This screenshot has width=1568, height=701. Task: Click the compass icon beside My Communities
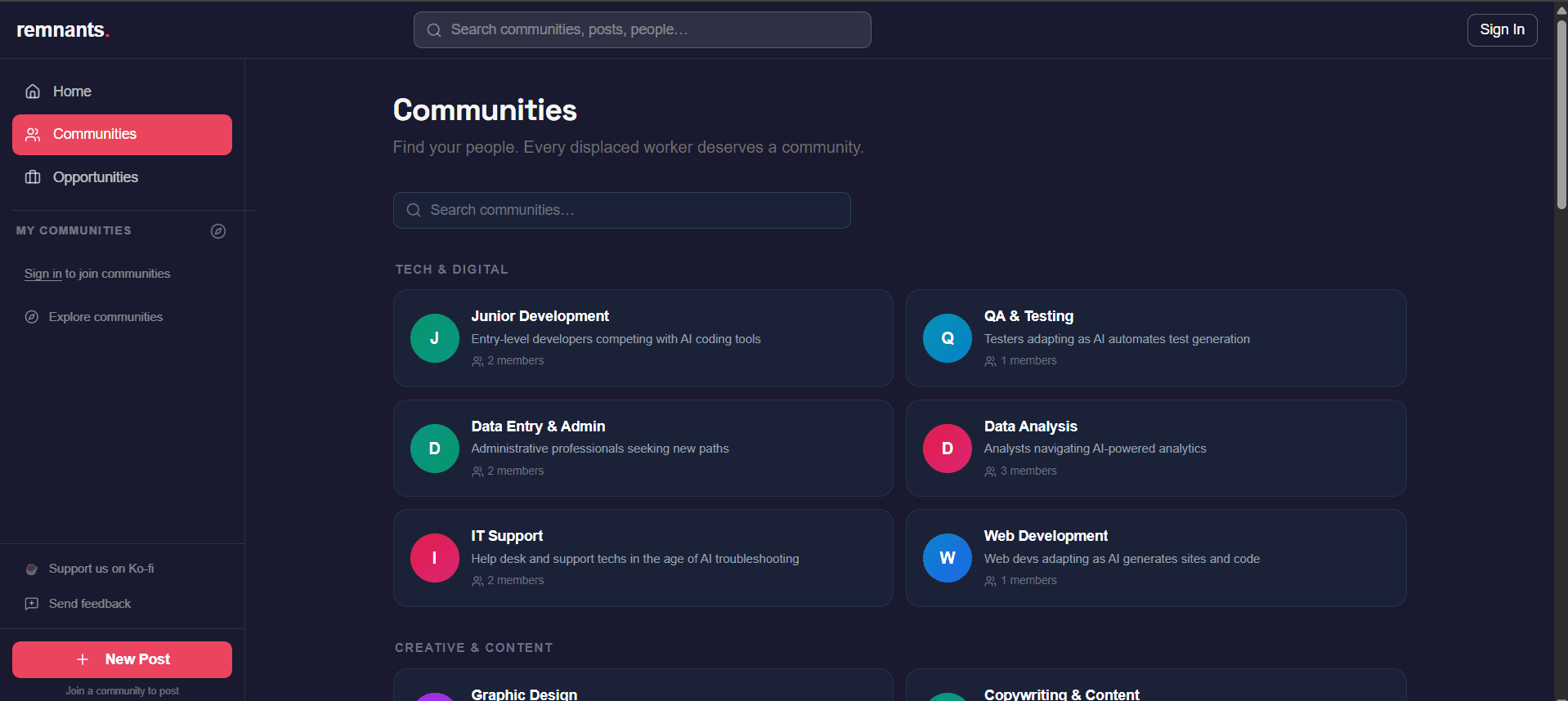(218, 231)
